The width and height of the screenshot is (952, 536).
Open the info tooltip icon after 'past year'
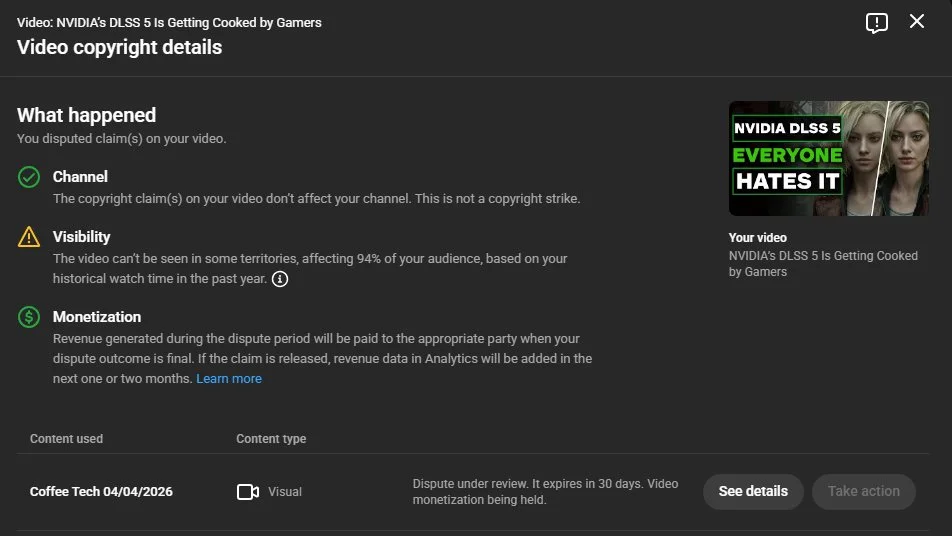click(280, 279)
